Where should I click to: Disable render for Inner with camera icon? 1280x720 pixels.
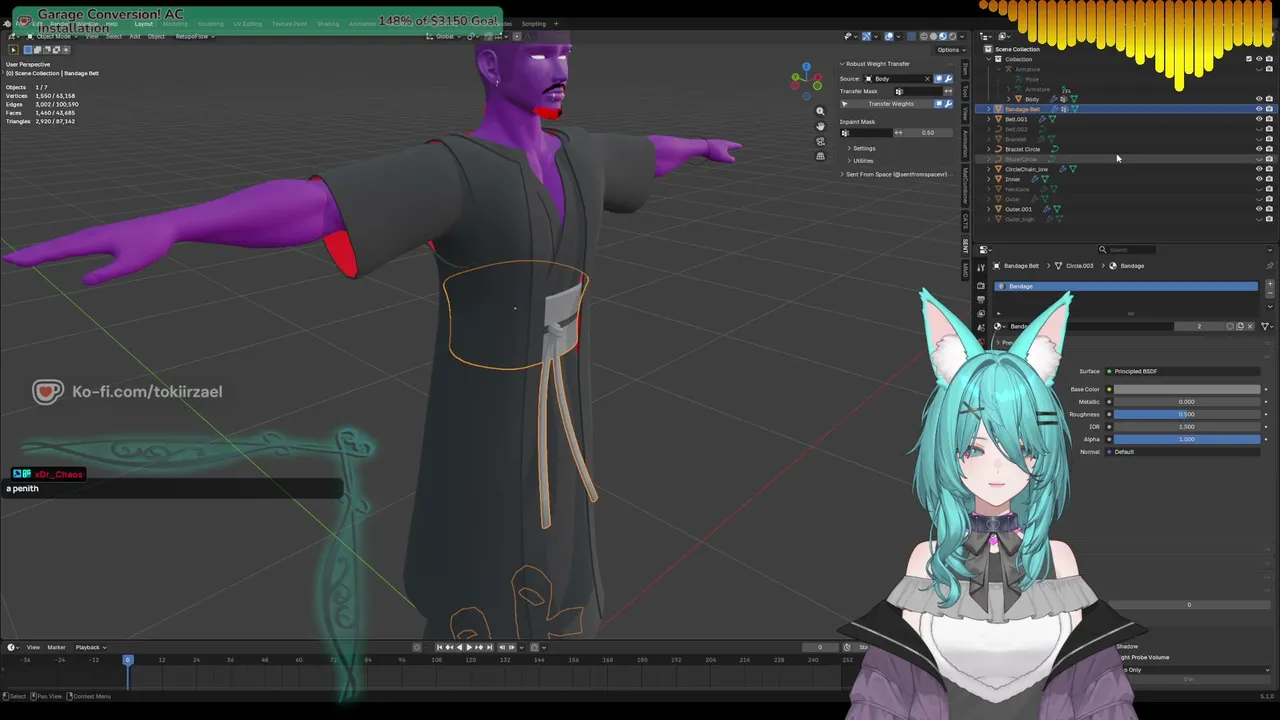tap(1269, 179)
